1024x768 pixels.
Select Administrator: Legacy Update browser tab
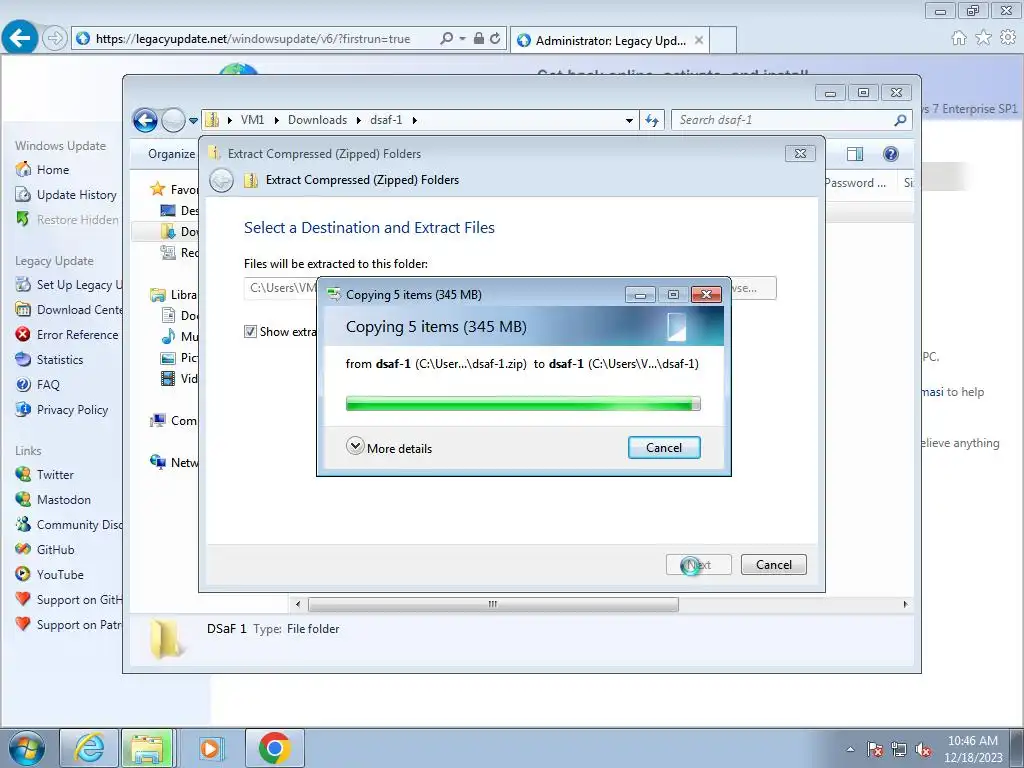click(x=610, y=40)
